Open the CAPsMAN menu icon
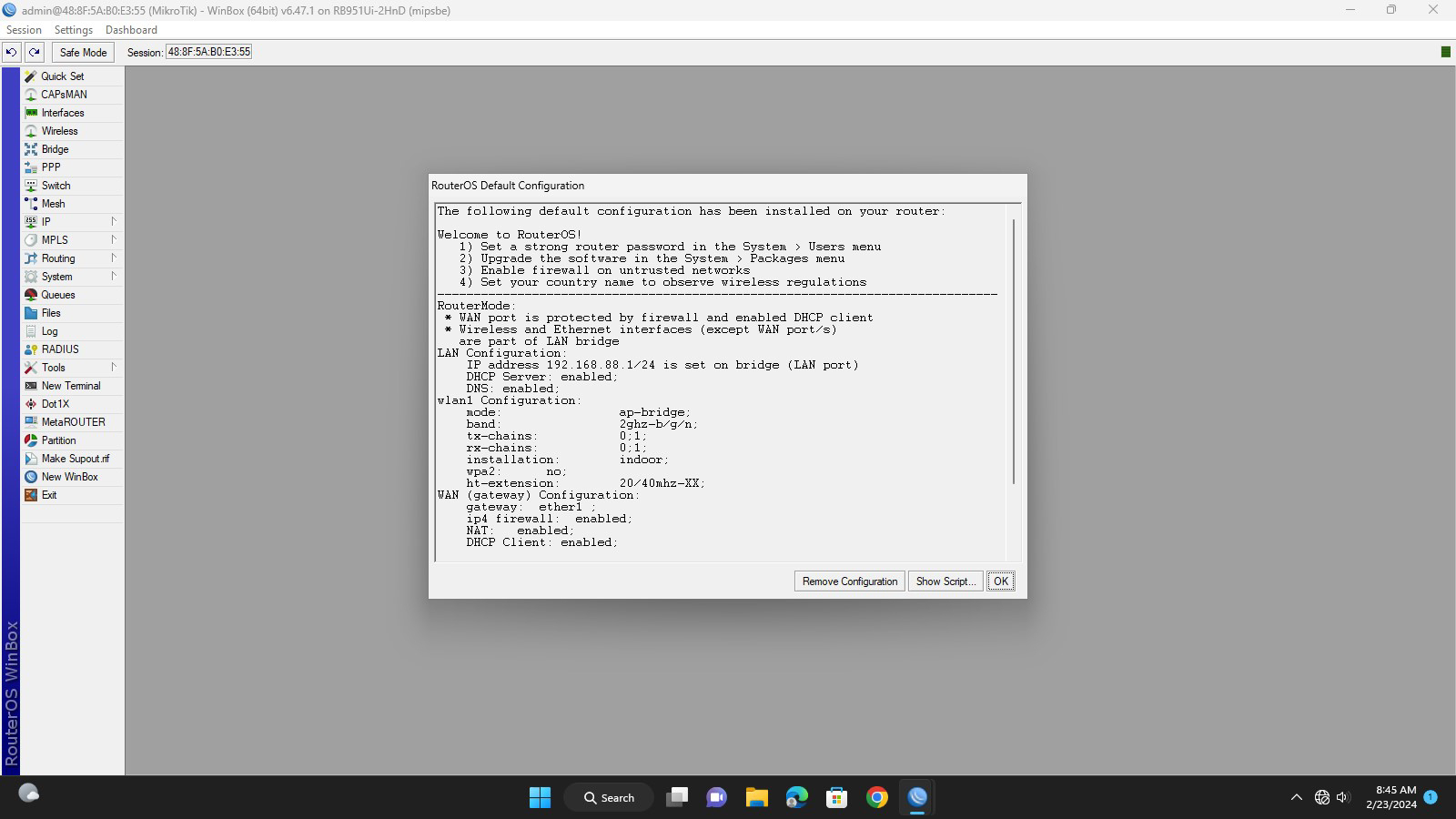The image size is (1456, 819). (31, 95)
